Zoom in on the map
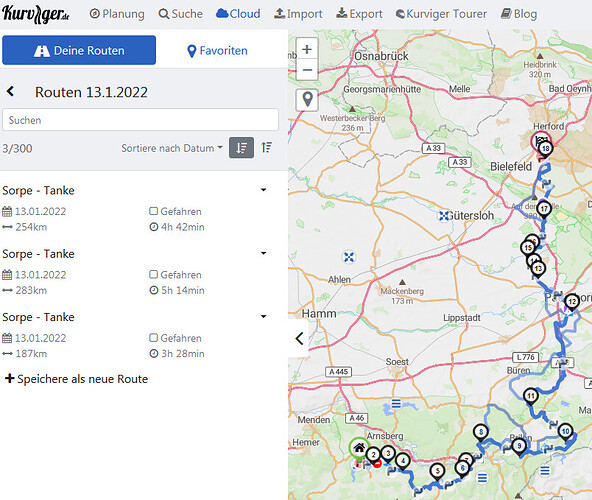Image resolution: width=592 pixels, height=500 pixels. (307, 49)
